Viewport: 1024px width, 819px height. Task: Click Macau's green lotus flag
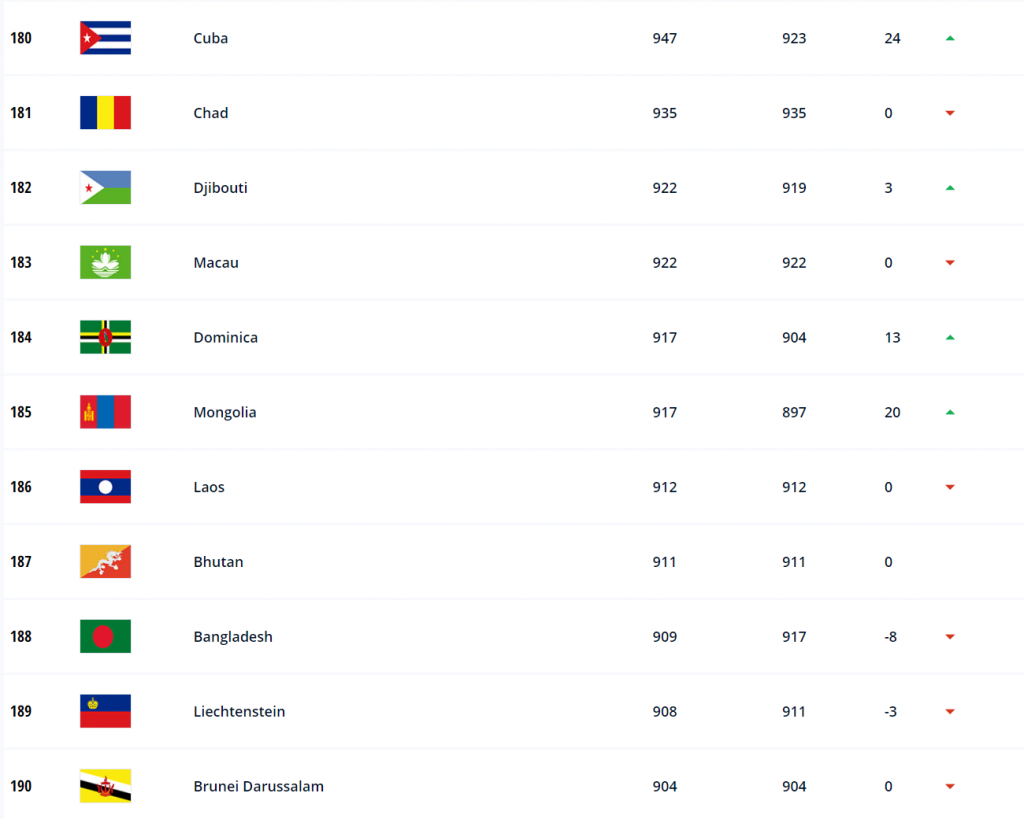(x=105, y=262)
